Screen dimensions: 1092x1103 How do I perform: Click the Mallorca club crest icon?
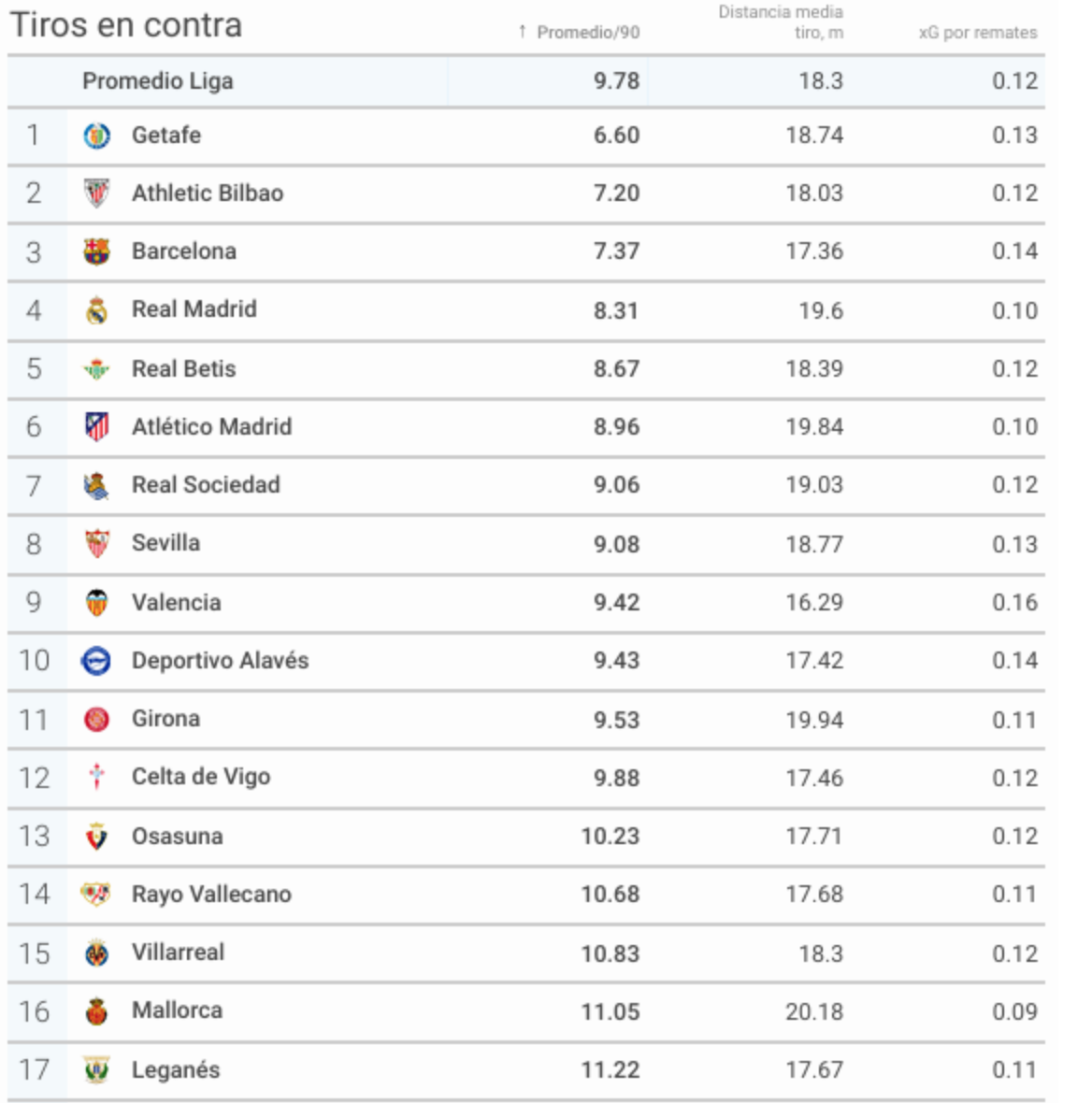(96, 1011)
